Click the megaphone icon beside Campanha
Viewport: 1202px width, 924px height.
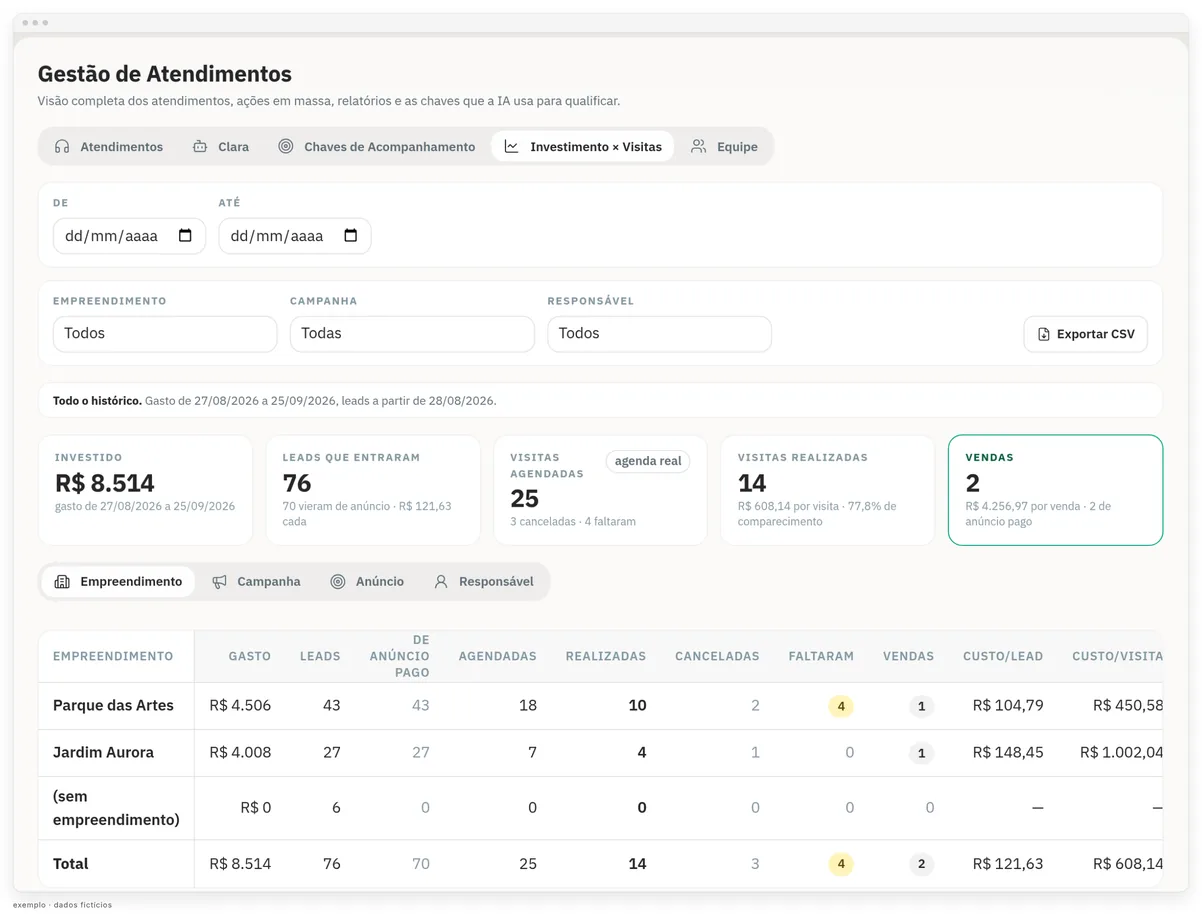tap(219, 582)
